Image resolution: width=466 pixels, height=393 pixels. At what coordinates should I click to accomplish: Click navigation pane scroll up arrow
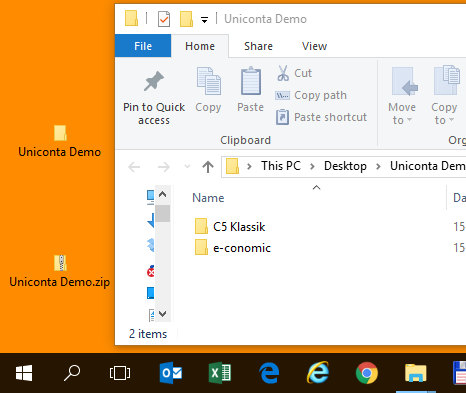tap(162, 194)
